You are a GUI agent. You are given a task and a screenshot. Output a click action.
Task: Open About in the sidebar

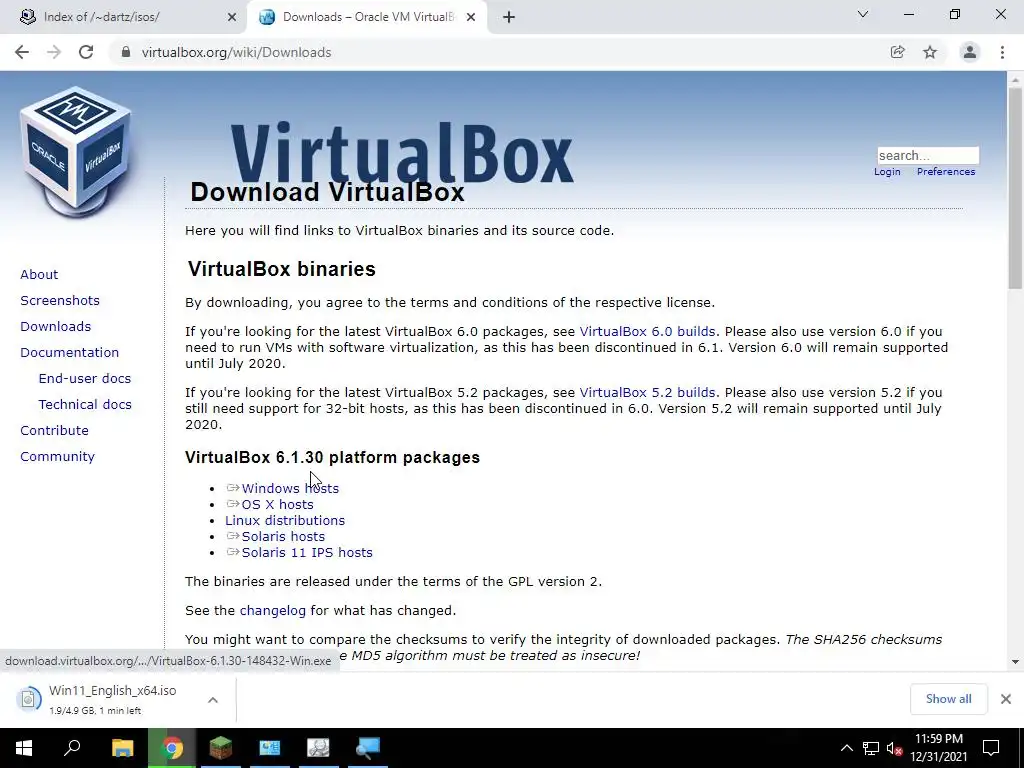(39, 274)
